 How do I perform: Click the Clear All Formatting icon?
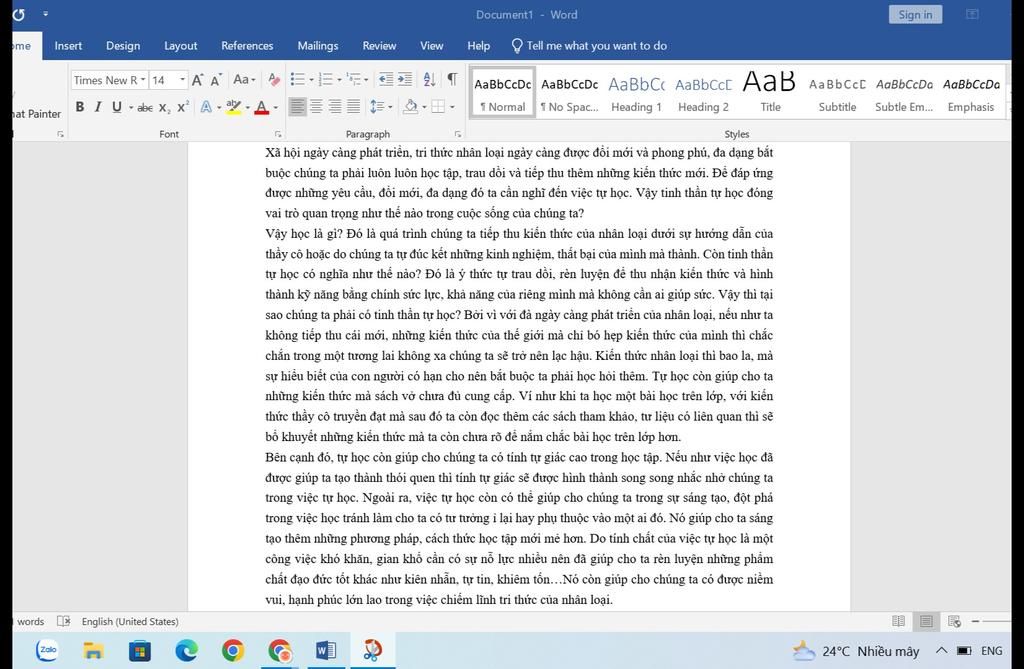[274, 80]
